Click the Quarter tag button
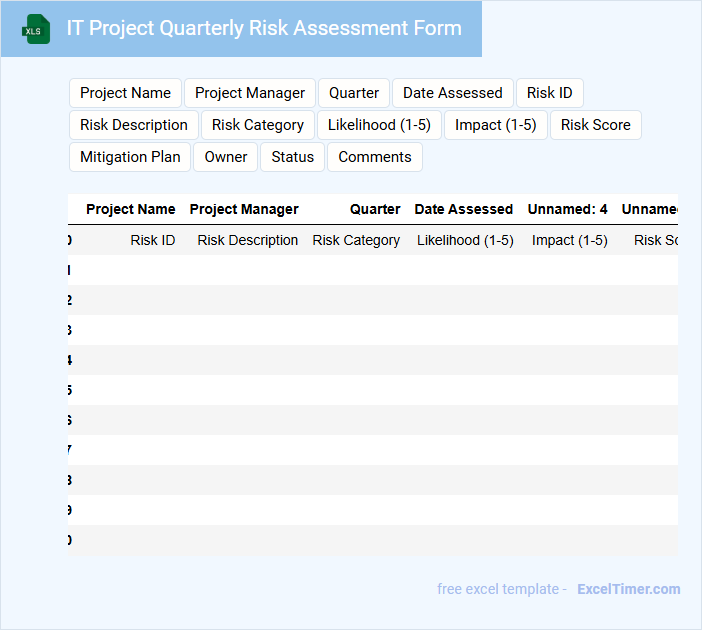The image size is (702, 630). [x=354, y=93]
